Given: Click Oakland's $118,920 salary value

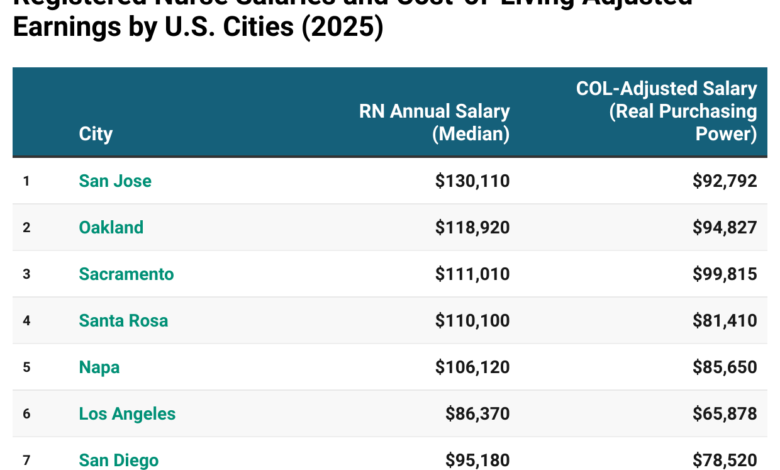Looking at the screenshot, I should coord(472,227).
